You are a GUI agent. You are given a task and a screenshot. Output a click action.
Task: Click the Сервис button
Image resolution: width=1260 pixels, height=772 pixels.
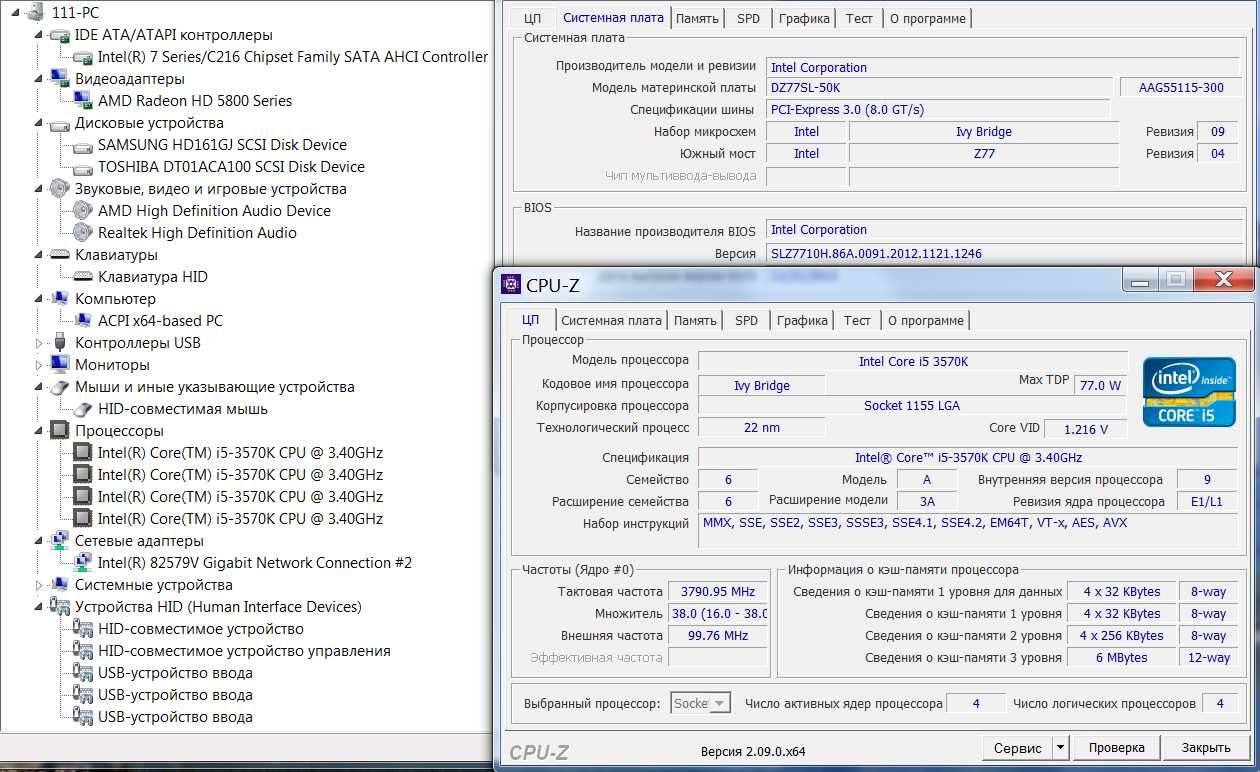point(1018,747)
